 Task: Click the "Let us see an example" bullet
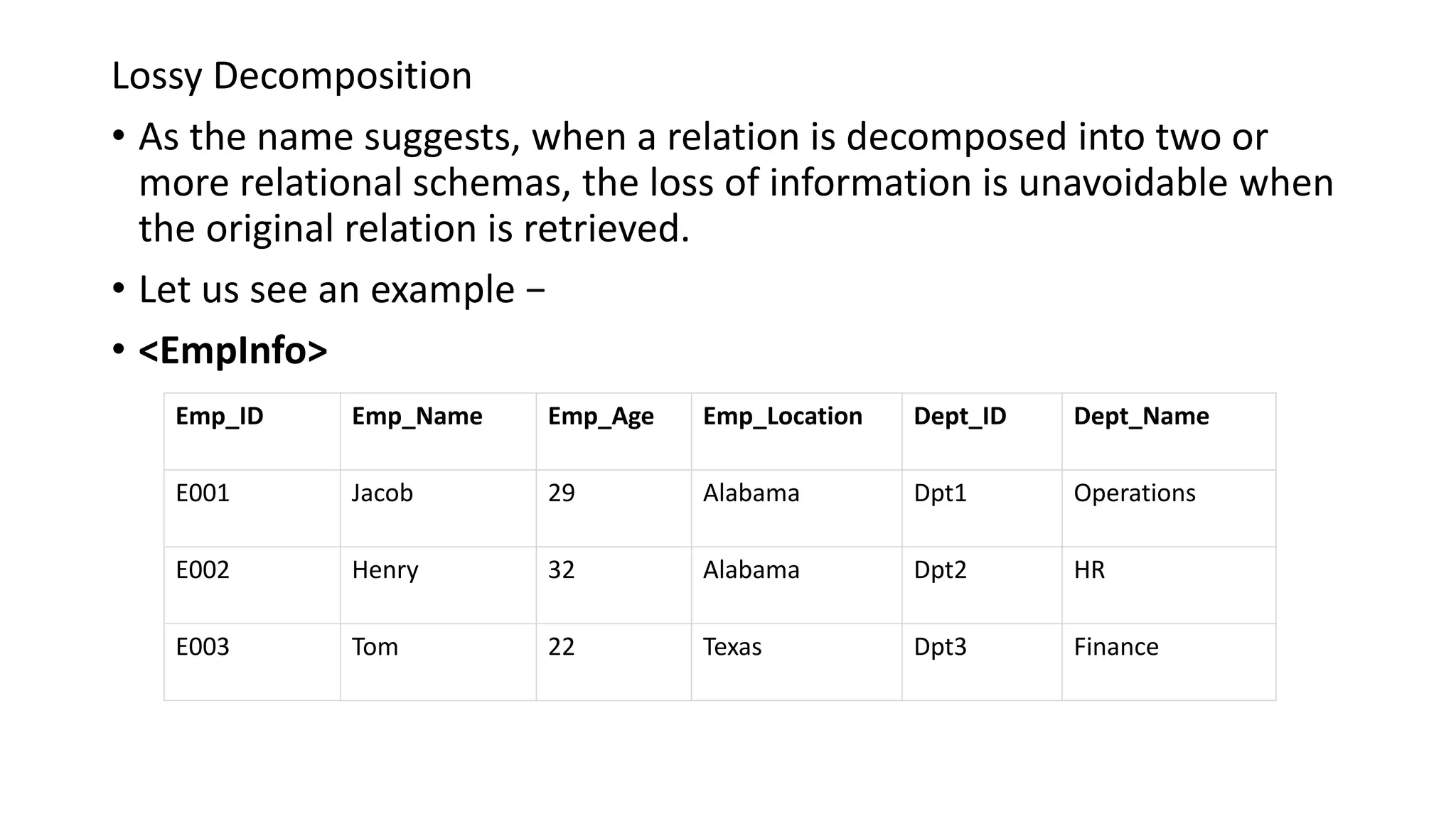[341, 289]
